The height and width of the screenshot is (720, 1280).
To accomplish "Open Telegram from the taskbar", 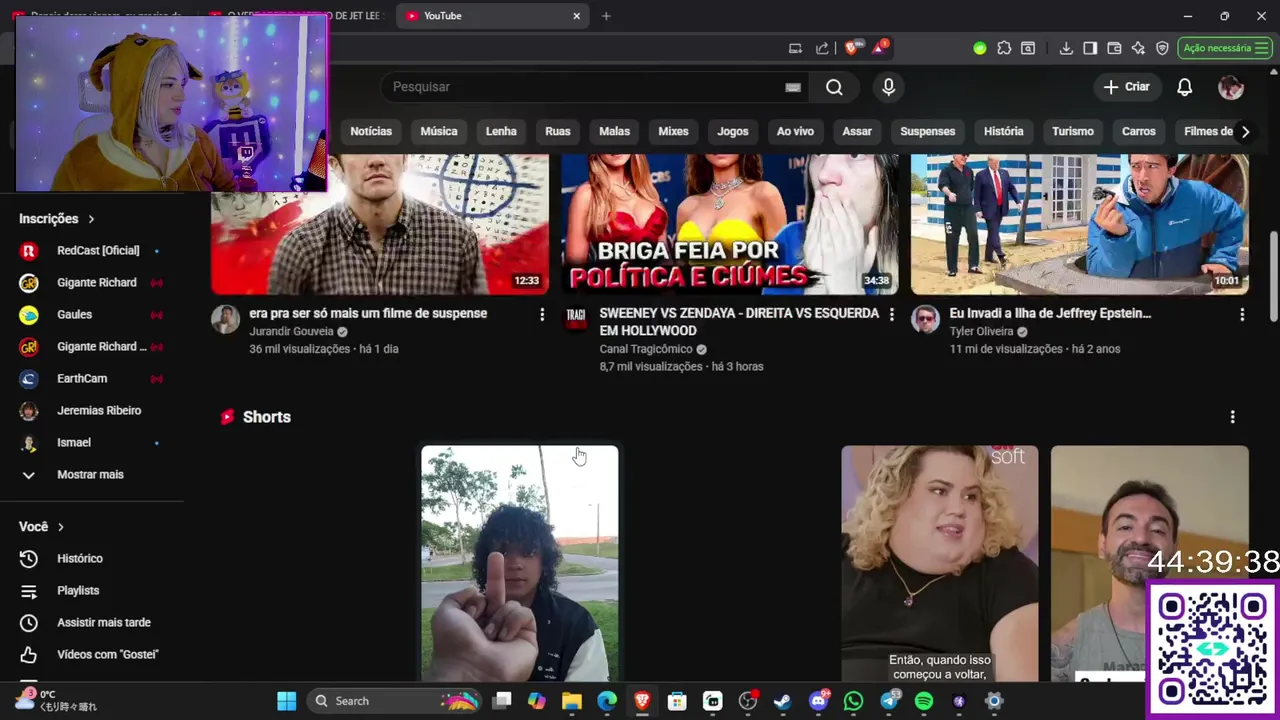I will 889,701.
